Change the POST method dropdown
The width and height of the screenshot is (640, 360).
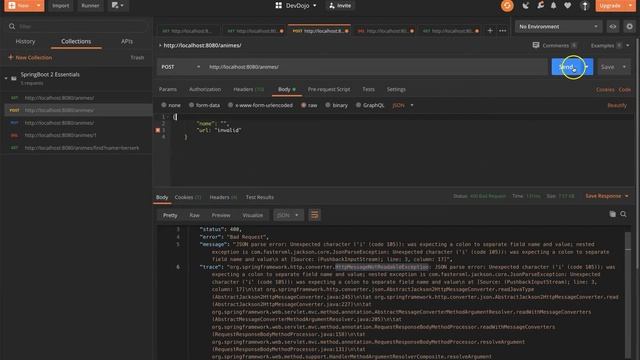tap(180, 67)
